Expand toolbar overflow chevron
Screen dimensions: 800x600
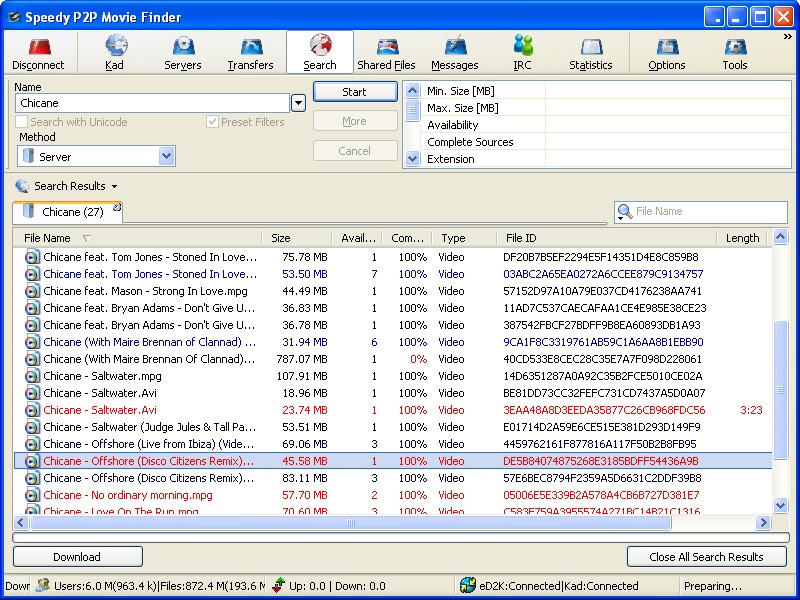click(788, 37)
